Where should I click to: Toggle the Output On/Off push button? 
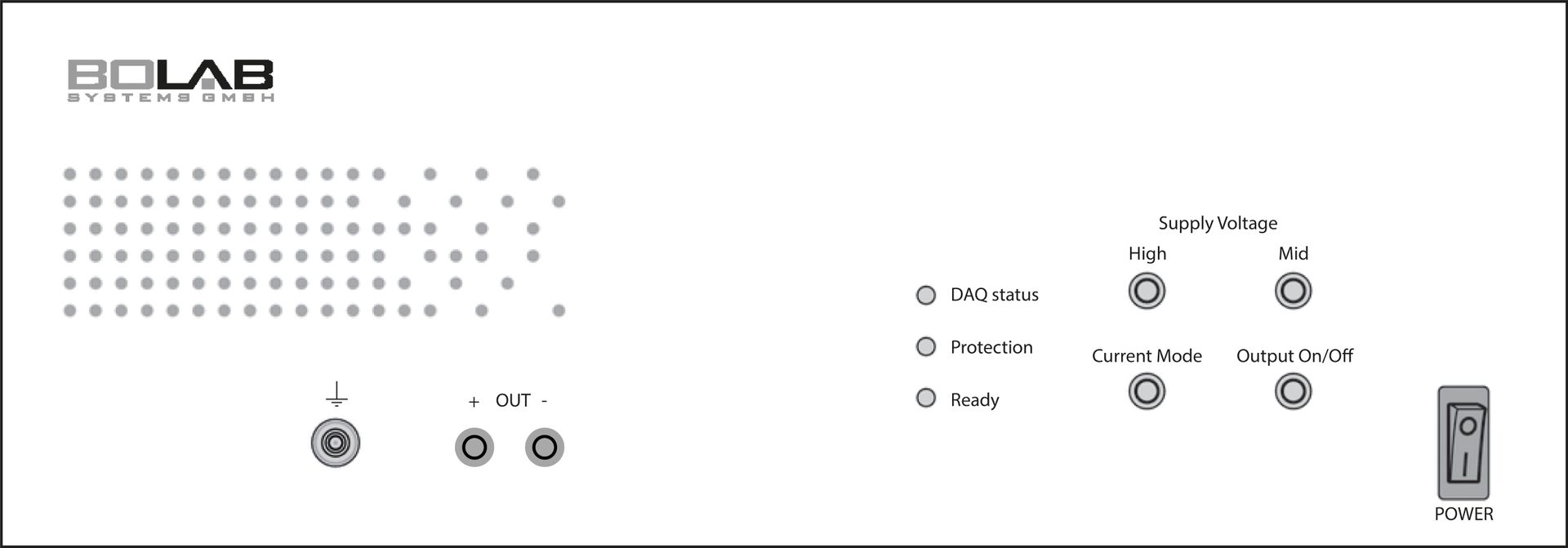pyautogui.click(x=1293, y=391)
